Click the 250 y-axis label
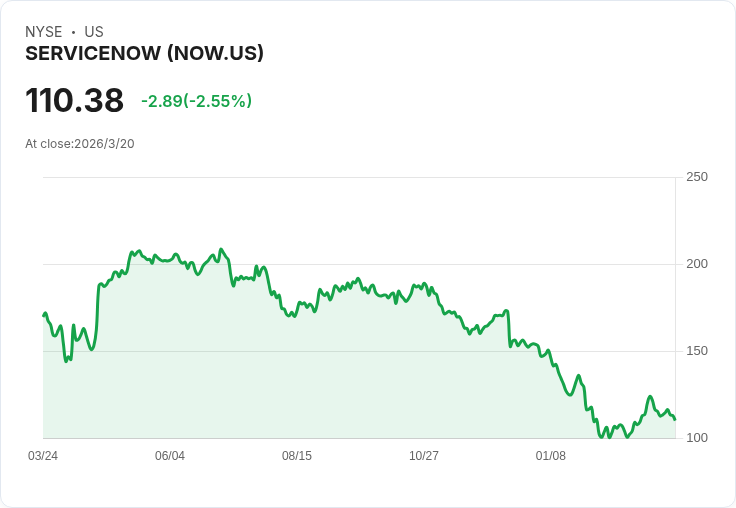The width and height of the screenshot is (736, 508). coord(696,177)
